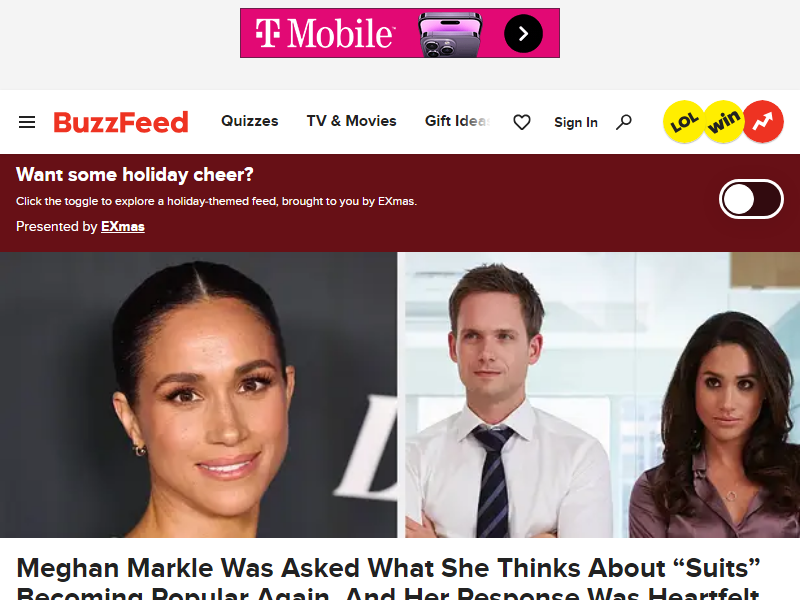Click the Meghan Markle red carpet photo
Viewport: 800px width, 600px height.
point(198,395)
